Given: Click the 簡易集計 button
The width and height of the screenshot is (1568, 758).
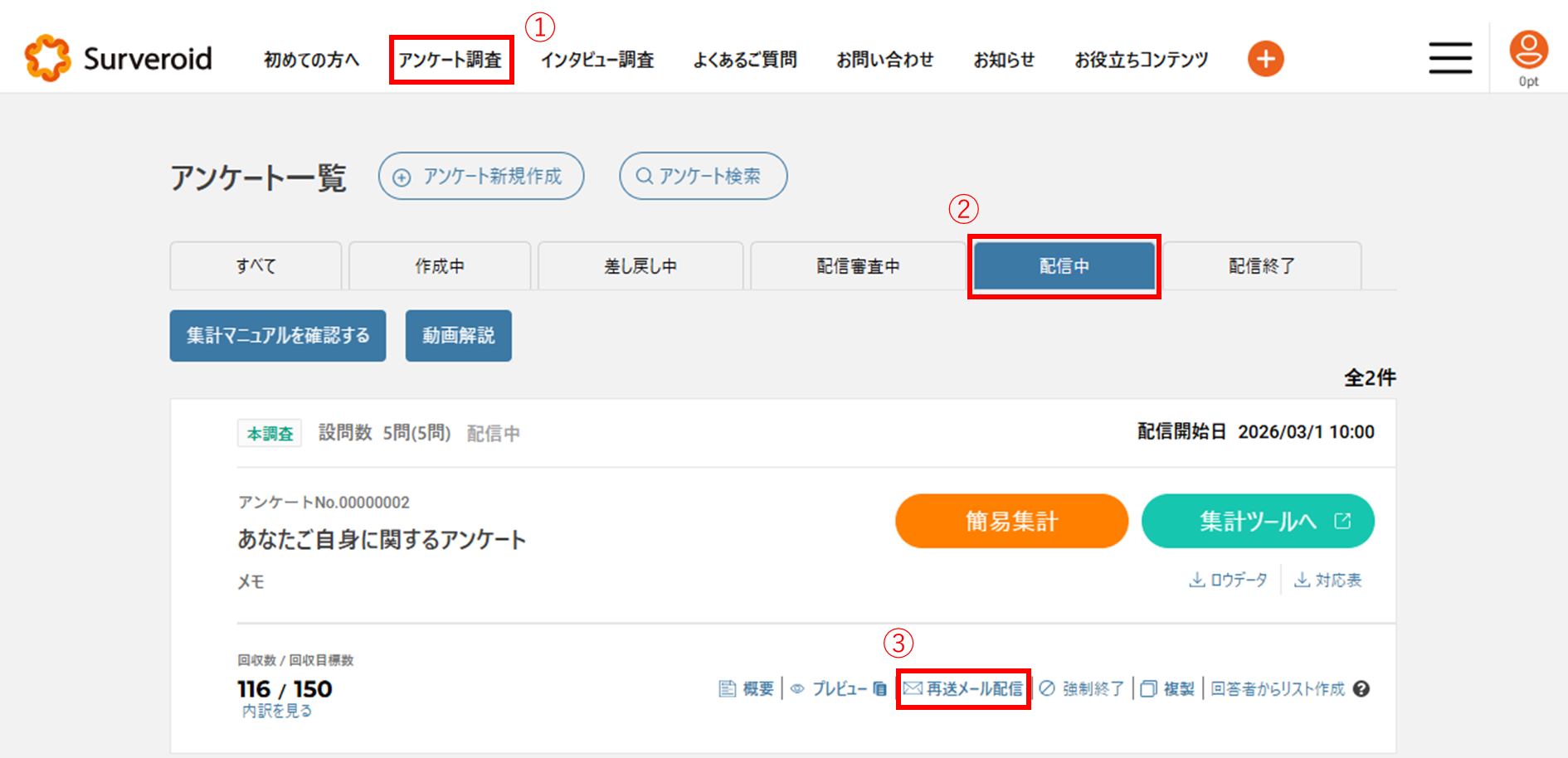Looking at the screenshot, I should tap(1011, 521).
